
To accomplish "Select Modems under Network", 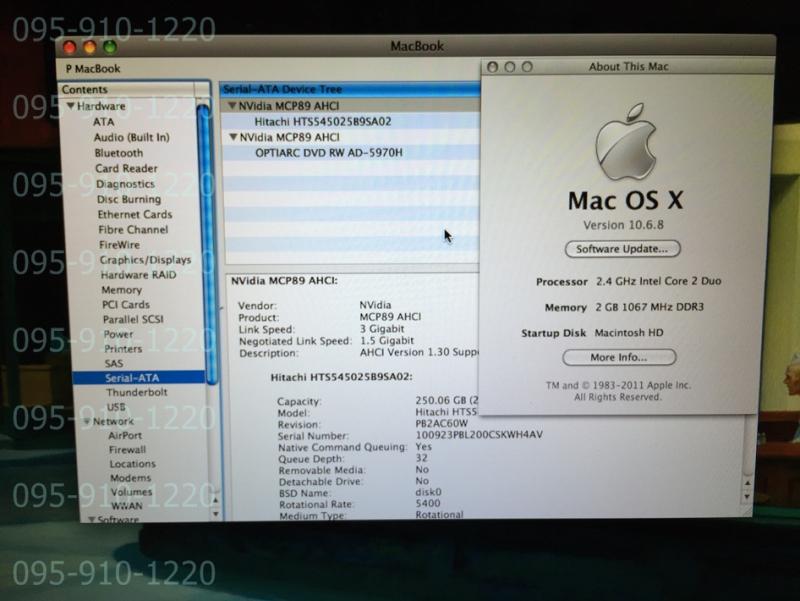I will [x=131, y=478].
